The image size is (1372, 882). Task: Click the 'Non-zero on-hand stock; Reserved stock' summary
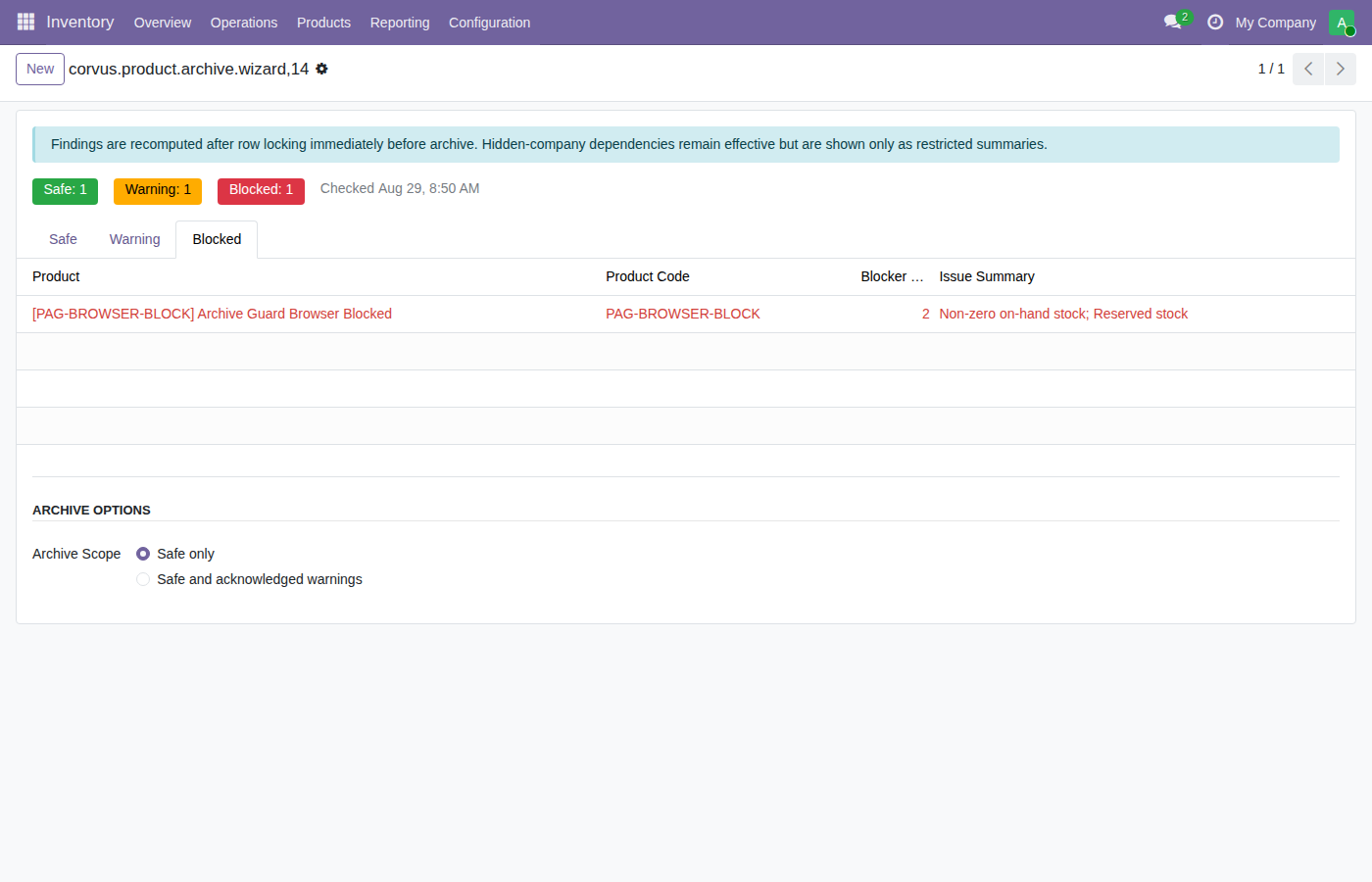pos(1063,314)
